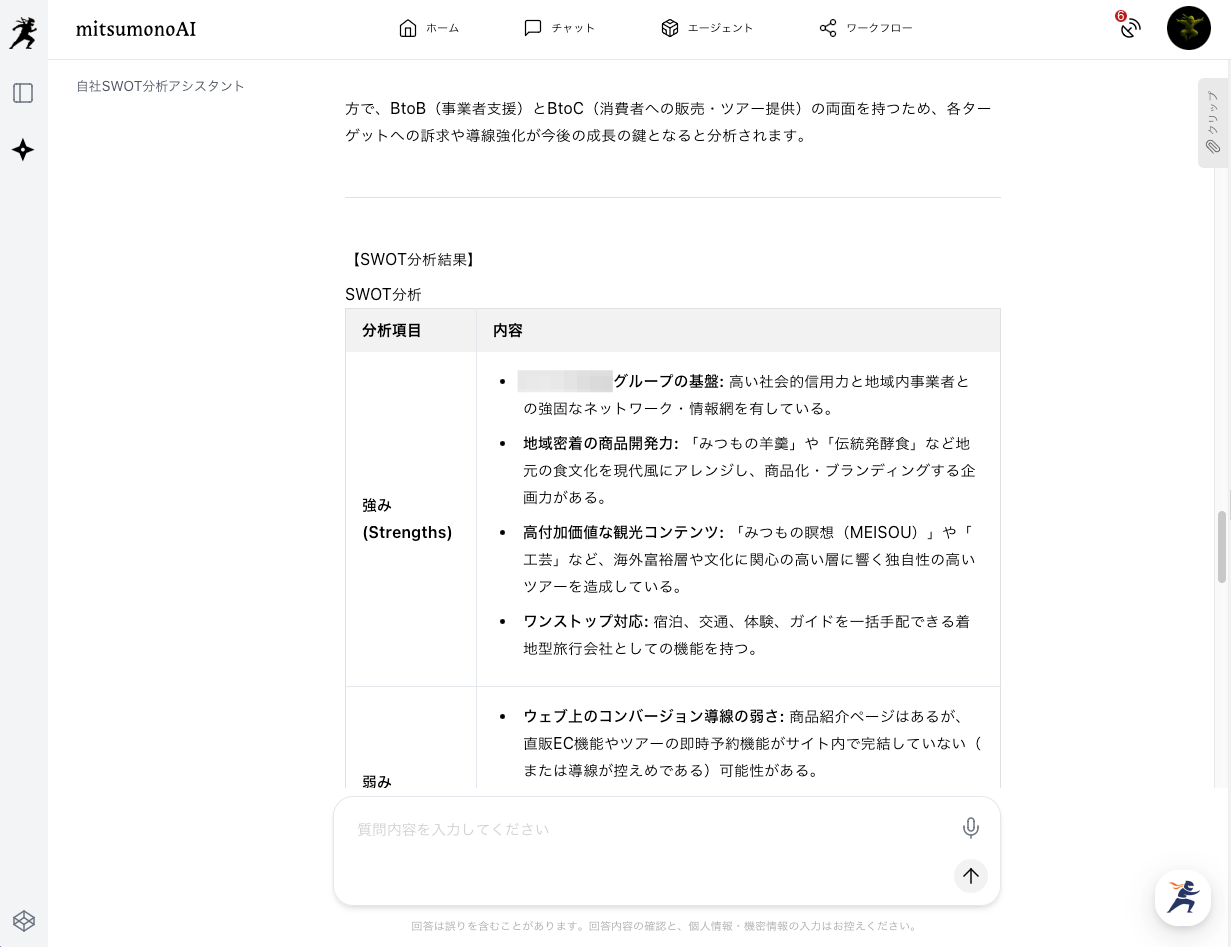Image resolution: width=1231 pixels, height=947 pixels.
Task: Open the user profile avatar
Action: pyautogui.click(x=1188, y=28)
